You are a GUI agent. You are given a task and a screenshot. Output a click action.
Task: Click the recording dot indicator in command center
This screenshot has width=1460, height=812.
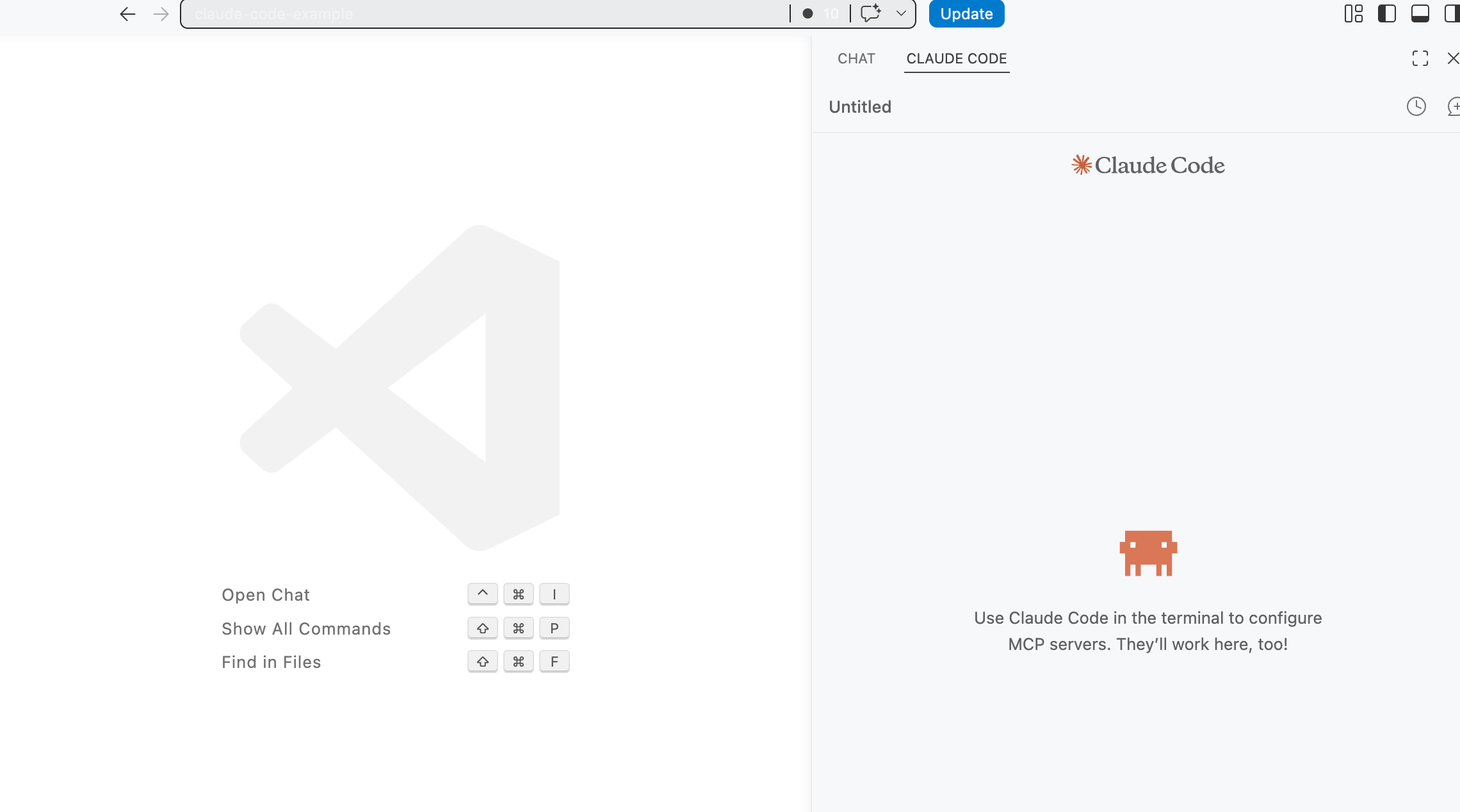(808, 14)
